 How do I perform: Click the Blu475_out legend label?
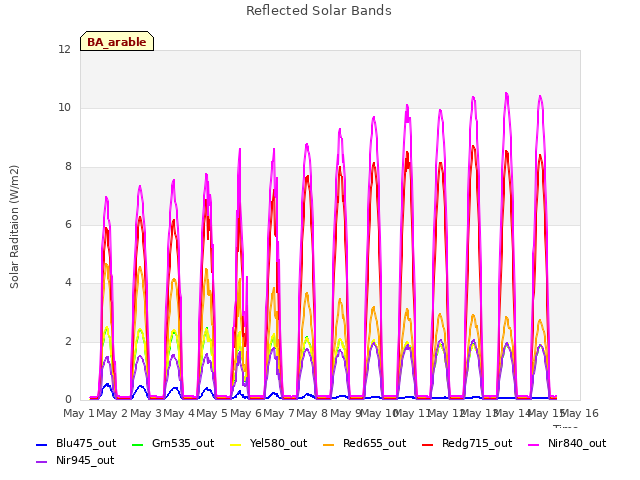coord(86,444)
